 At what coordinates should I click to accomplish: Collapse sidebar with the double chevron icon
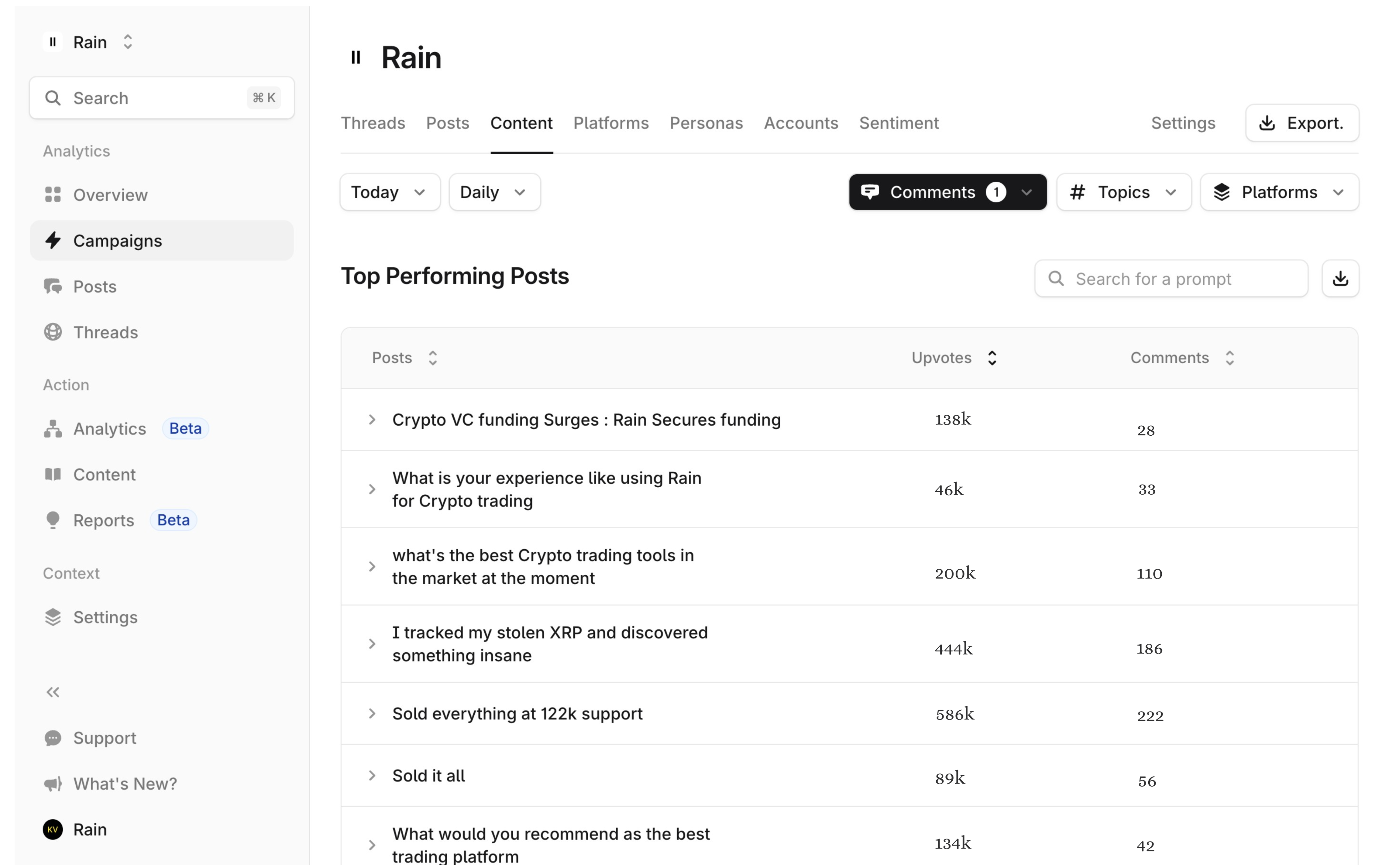(x=53, y=692)
